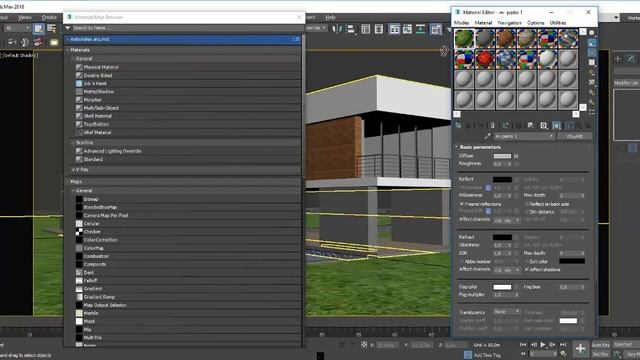Toggle Affect shadows checkbox
The height and width of the screenshot is (360, 640).
[527, 269]
